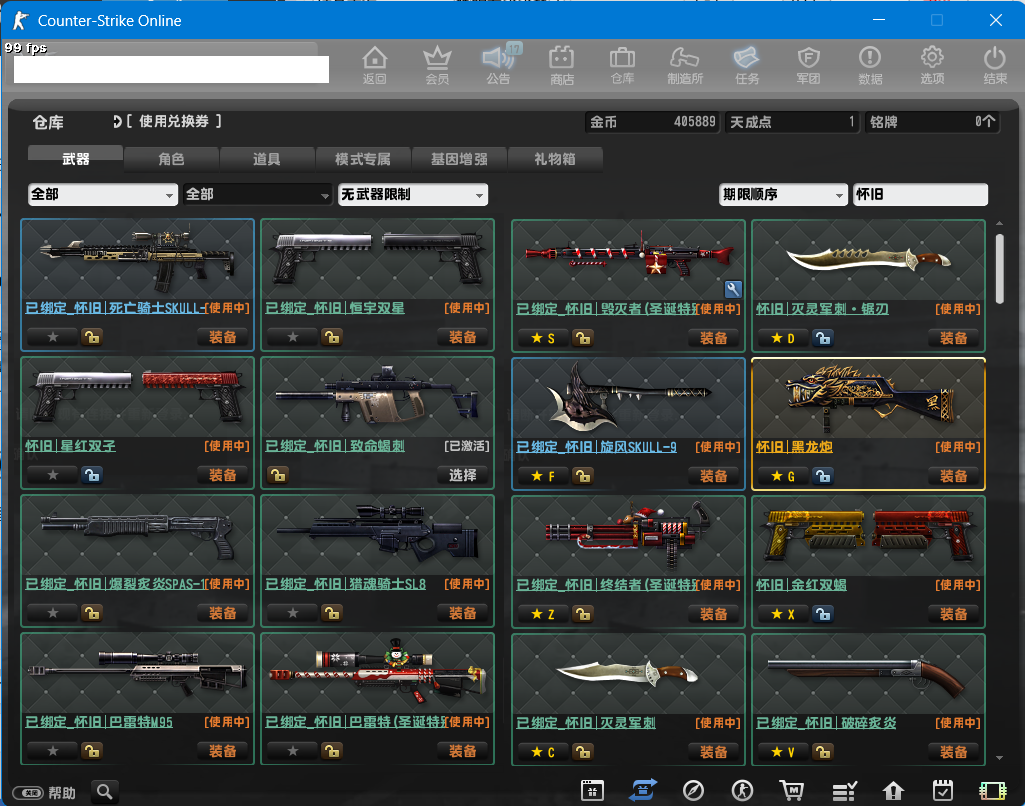Open the 选项 options gear icon
This screenshot has width=1025, height=806.
[932, 65]
